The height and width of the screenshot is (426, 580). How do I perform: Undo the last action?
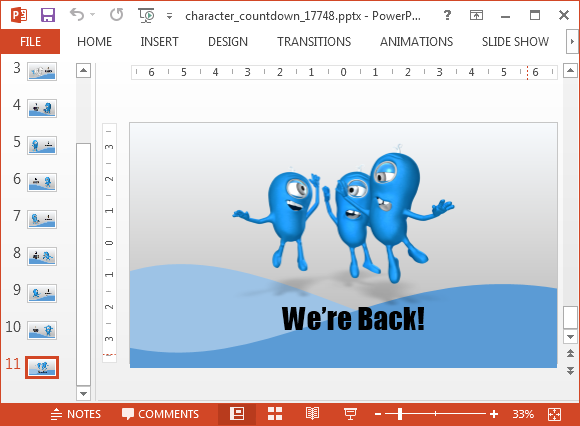tap(77, 15)
